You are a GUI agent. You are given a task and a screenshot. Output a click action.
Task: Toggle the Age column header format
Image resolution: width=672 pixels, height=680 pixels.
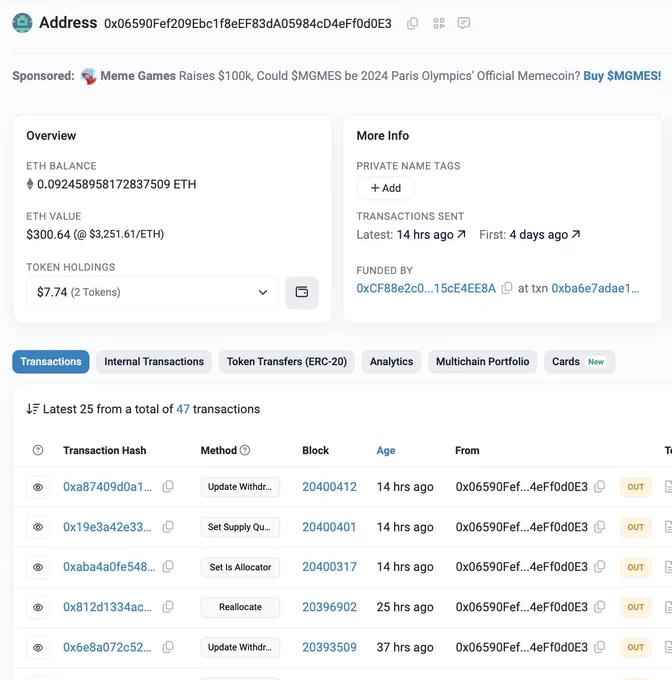pos(386,451)
